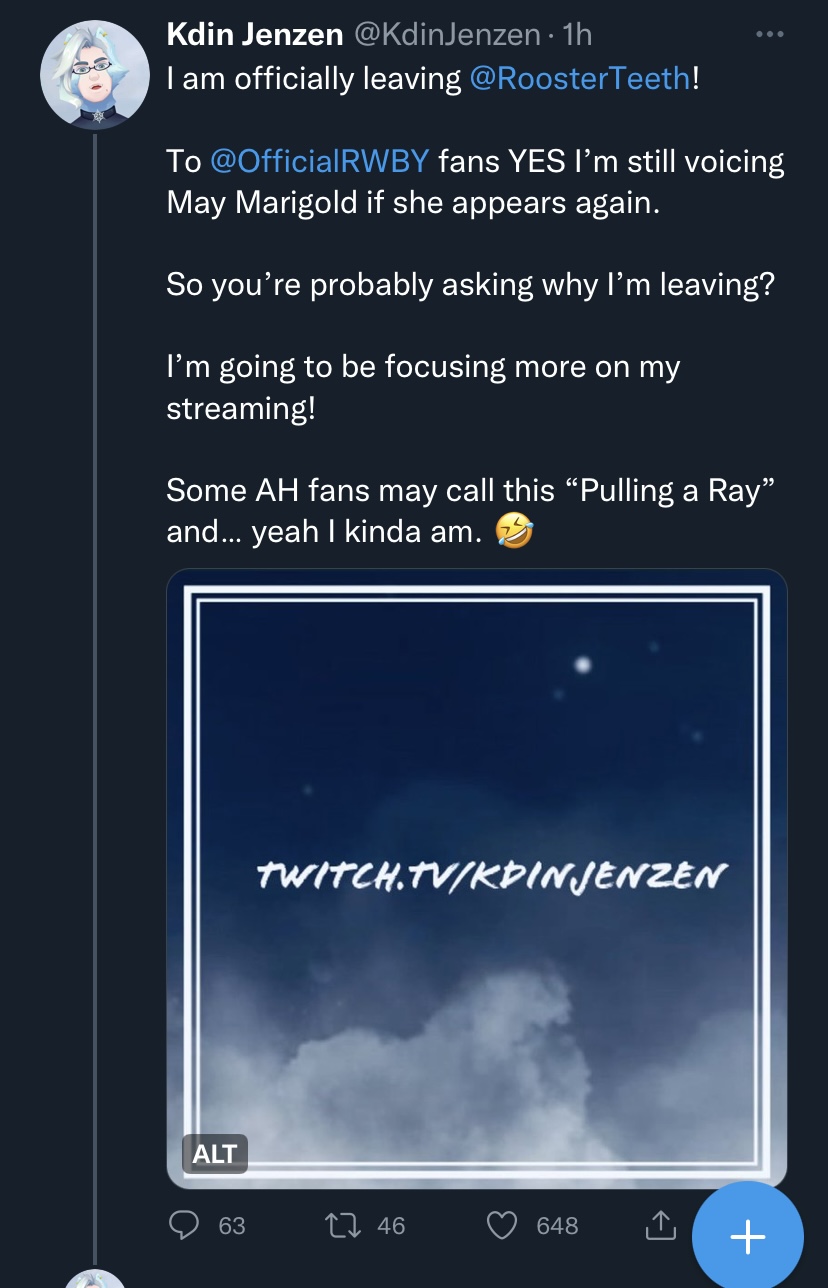Like the tweet via heart icon

click(503, 1225)
